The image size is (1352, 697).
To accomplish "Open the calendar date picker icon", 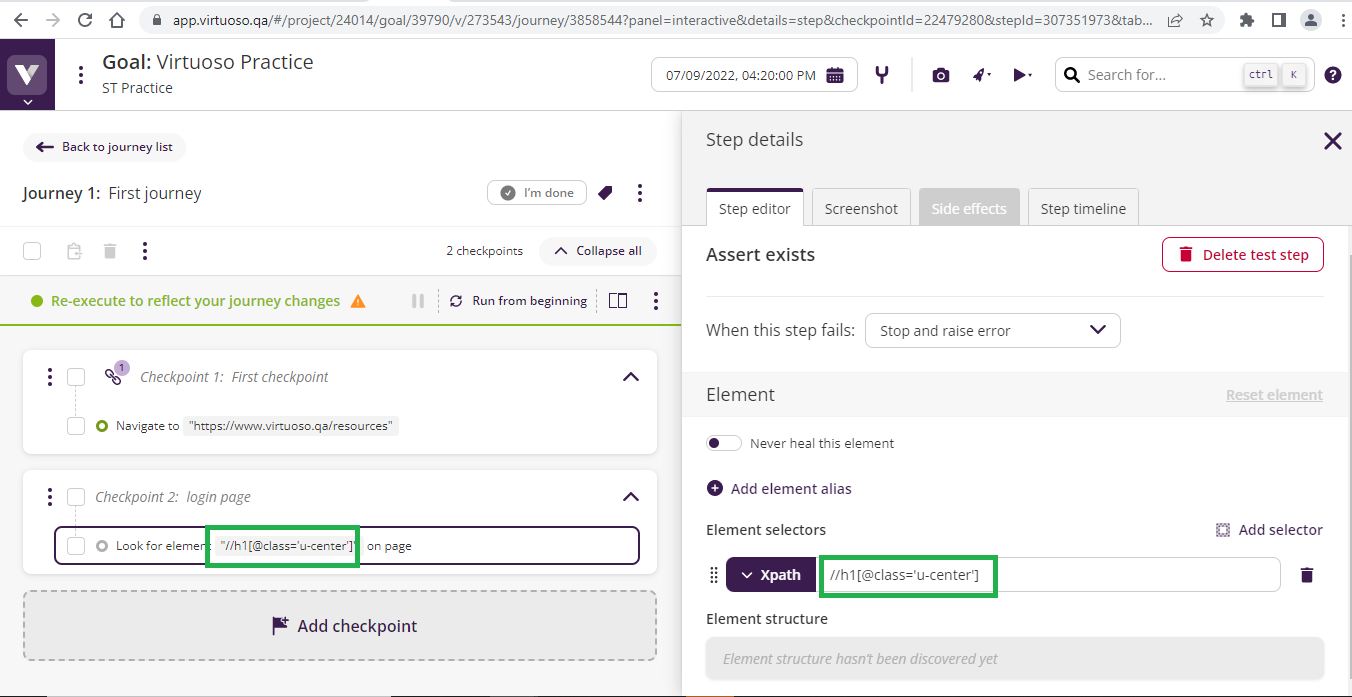I will tap(835, 75).
